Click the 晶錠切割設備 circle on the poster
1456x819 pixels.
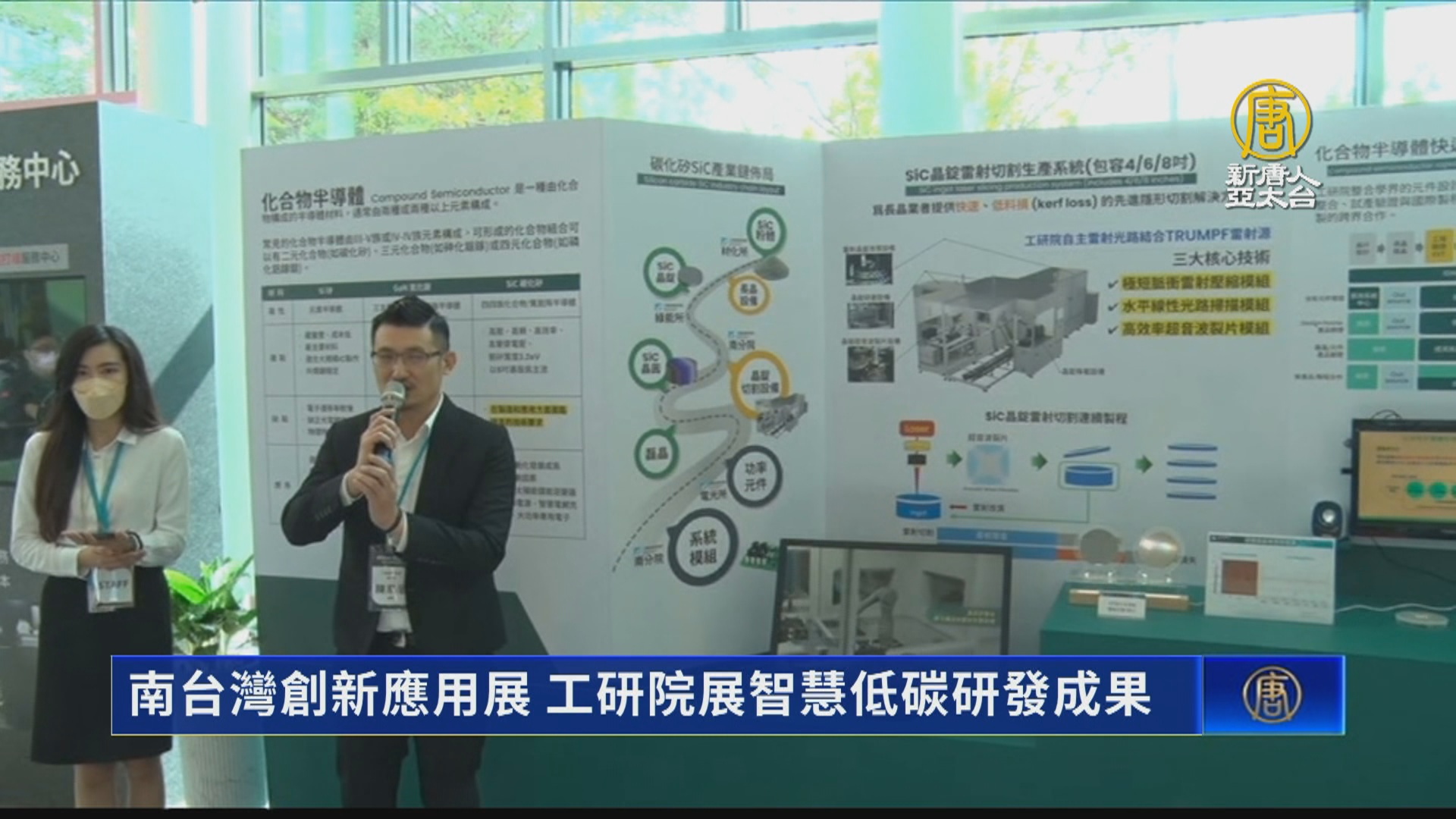[x=758, y=385]
